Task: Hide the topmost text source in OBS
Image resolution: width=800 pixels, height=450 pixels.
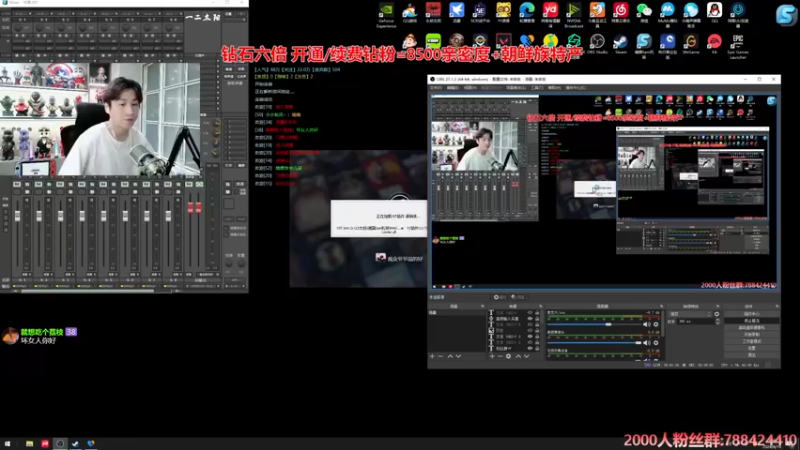Action: [530, 313]
